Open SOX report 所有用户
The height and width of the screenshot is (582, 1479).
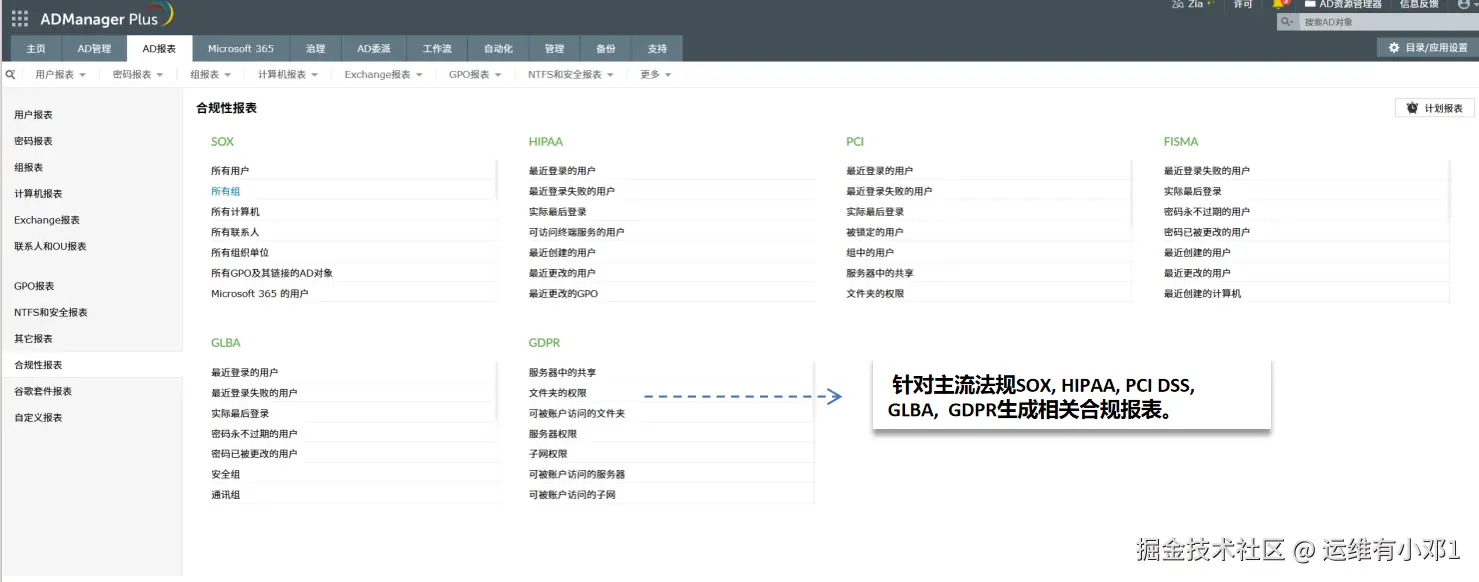click(230, 171)
